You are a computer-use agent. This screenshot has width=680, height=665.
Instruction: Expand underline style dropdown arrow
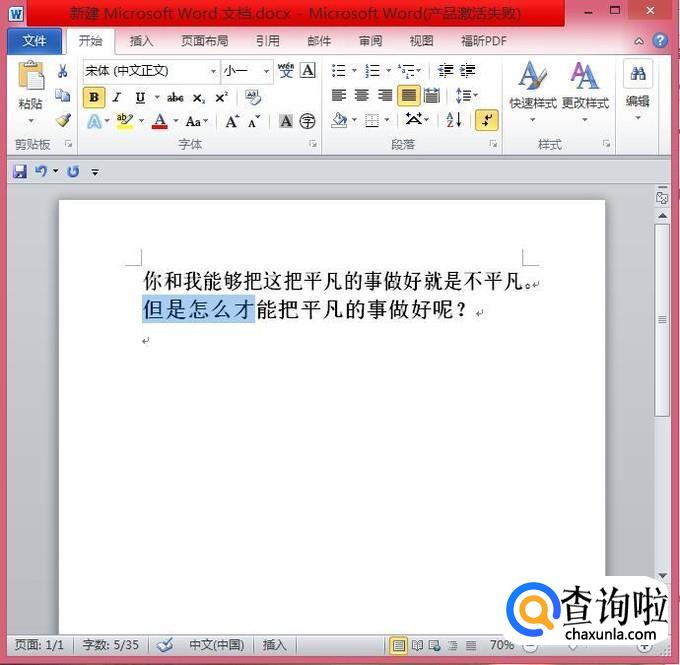[x=157, y=98]
